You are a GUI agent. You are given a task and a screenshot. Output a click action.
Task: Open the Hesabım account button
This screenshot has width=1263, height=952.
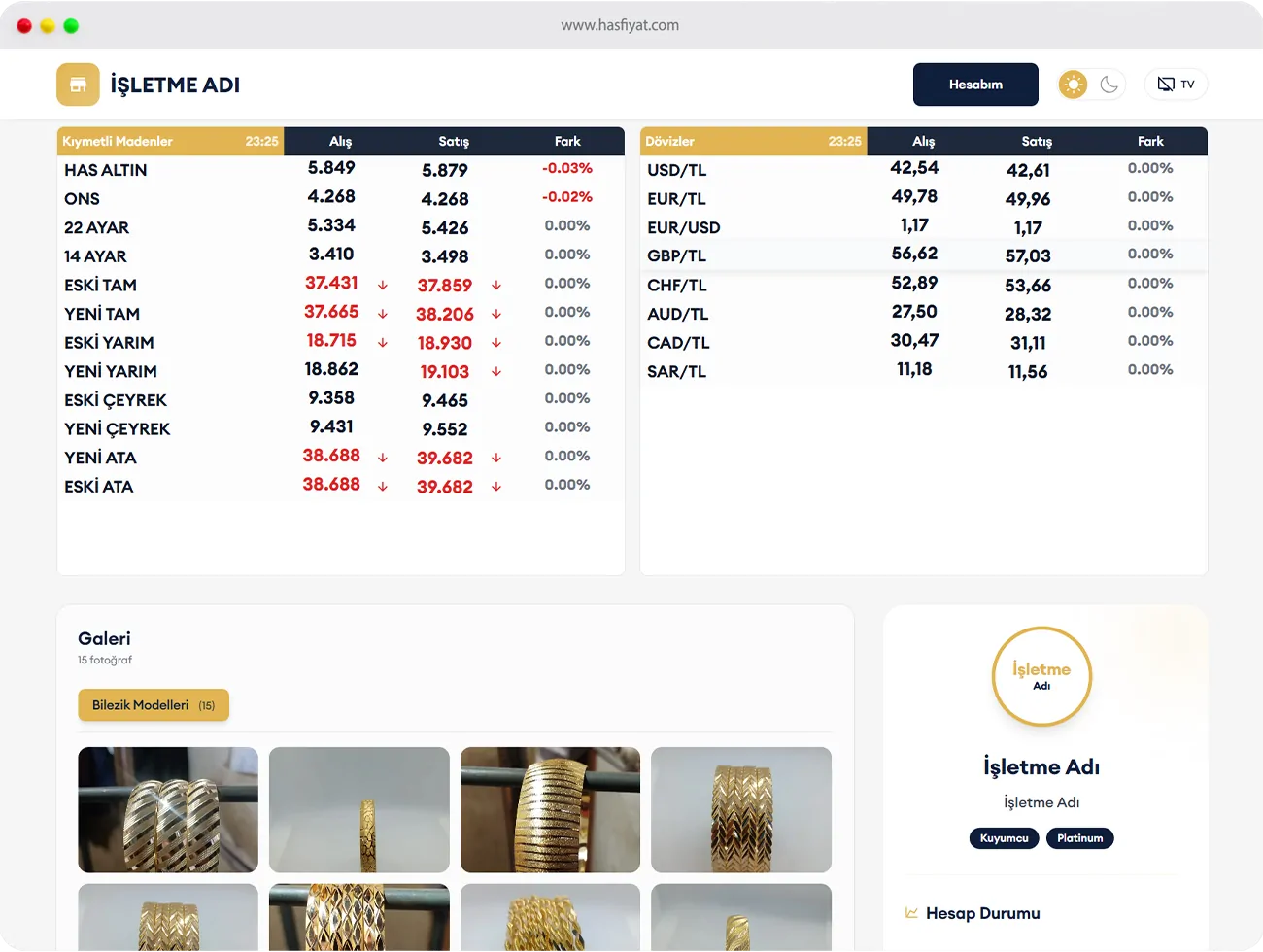[975, 85]
